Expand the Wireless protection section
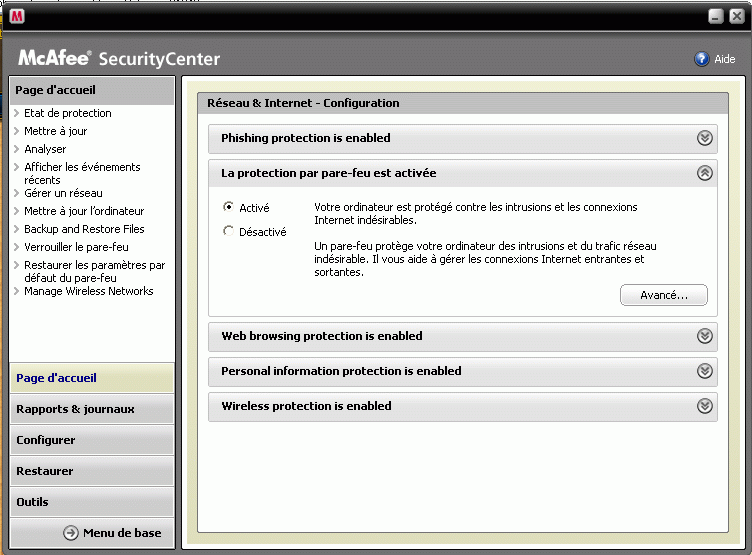 pyautogui.click(x=705, y=406)
